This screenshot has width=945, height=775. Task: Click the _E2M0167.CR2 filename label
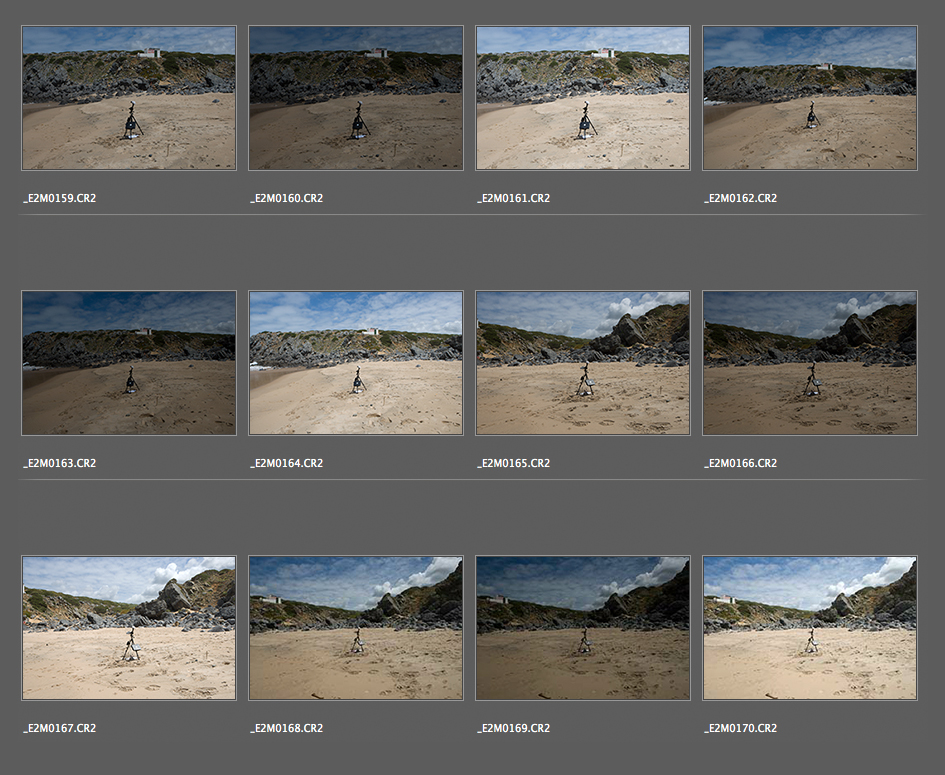pyautogui.click(x=60, y=729)
